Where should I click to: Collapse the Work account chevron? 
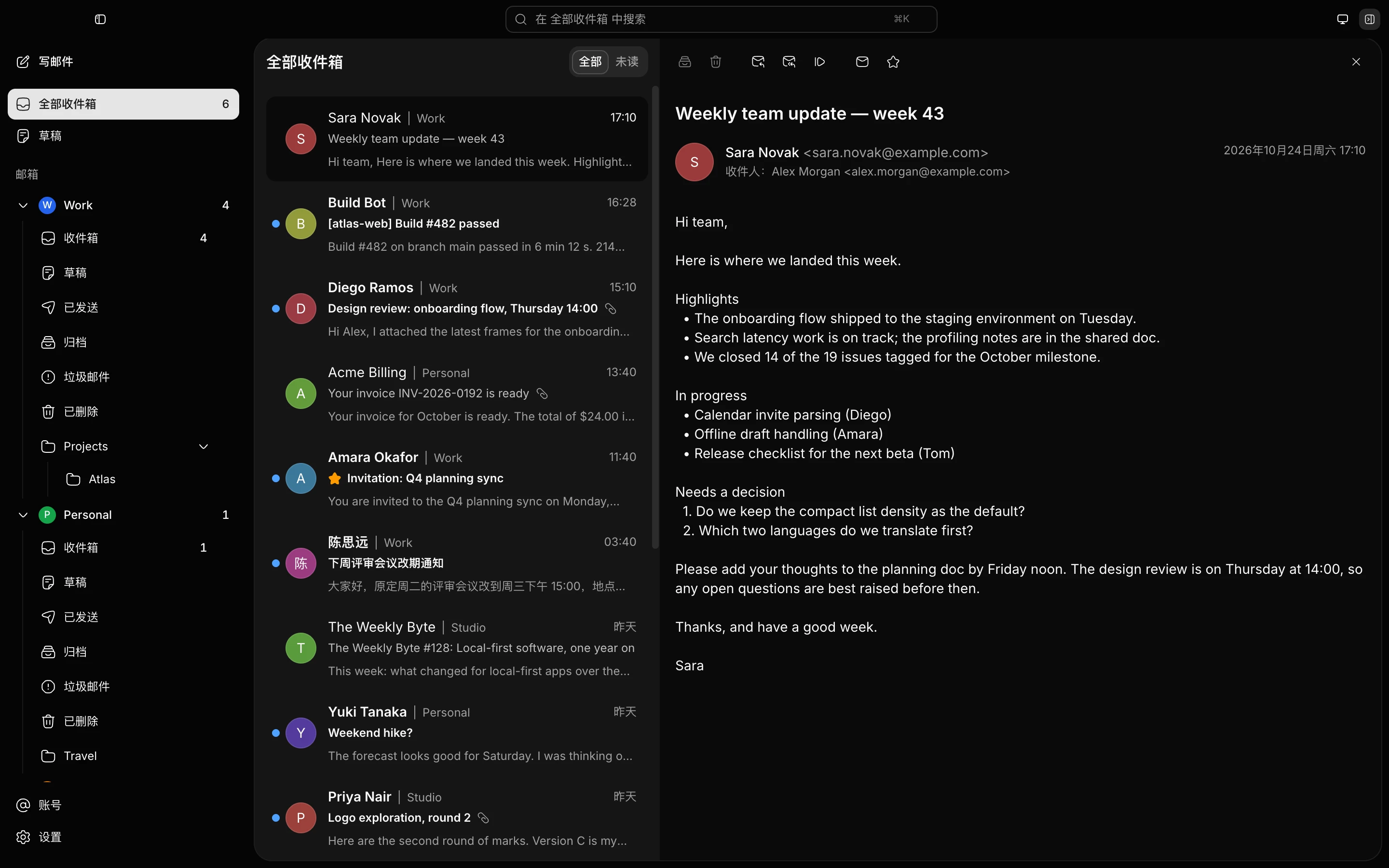pos(23,205)
